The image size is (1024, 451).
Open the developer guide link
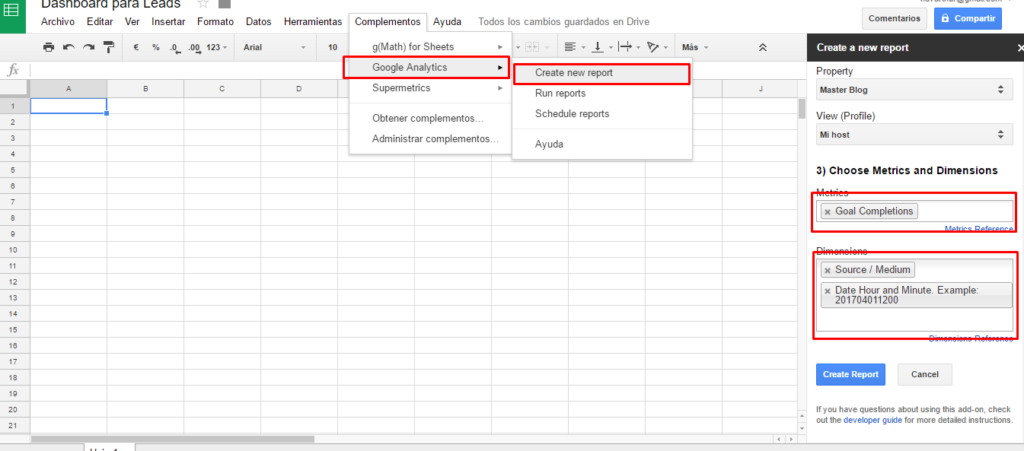click(872, 420)
